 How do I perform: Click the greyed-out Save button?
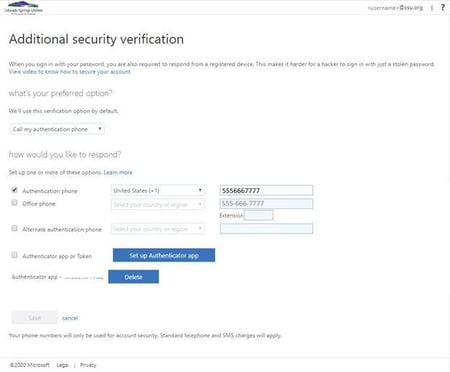34,318
